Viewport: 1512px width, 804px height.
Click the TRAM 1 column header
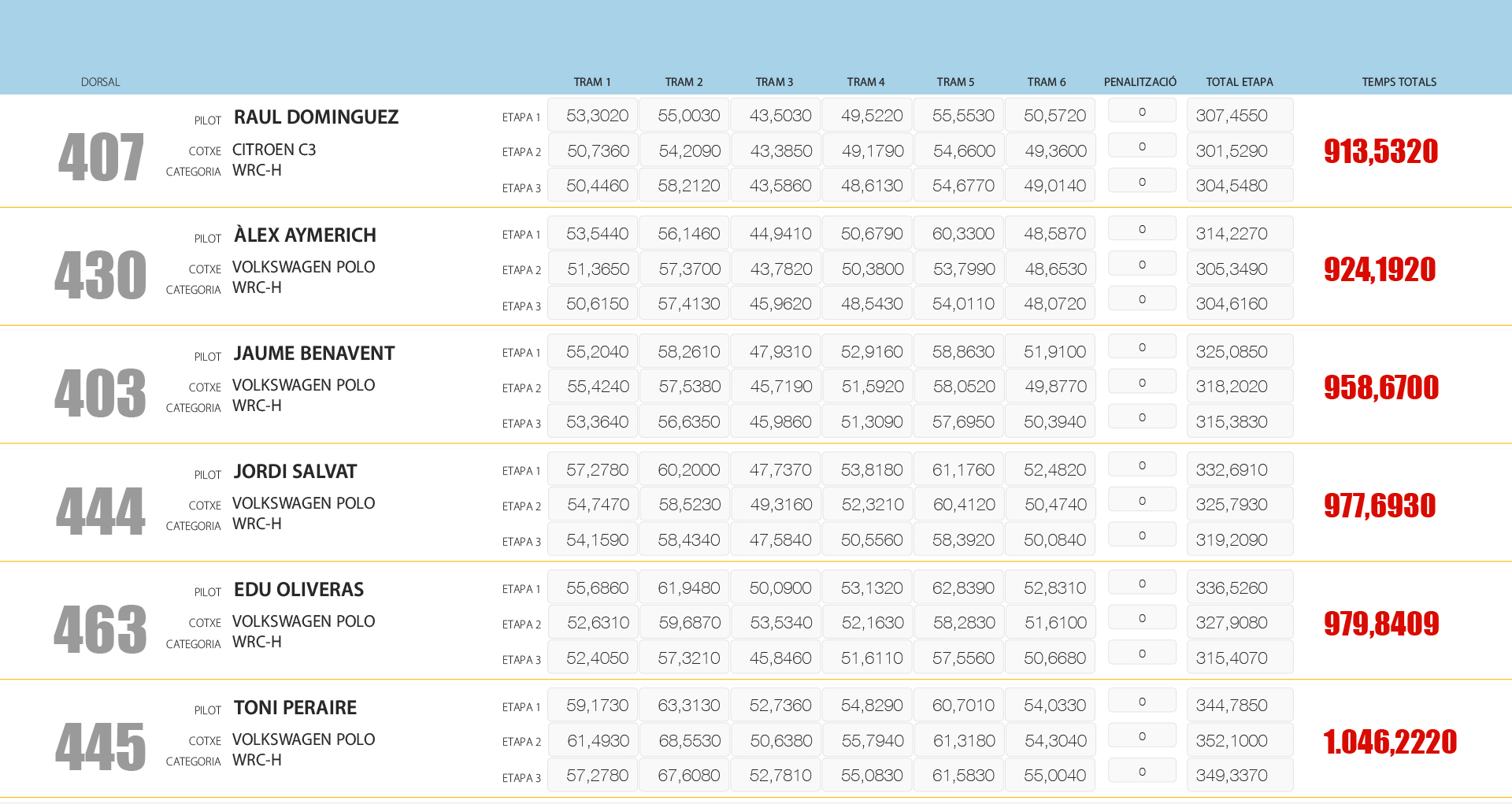click(591, 82)
